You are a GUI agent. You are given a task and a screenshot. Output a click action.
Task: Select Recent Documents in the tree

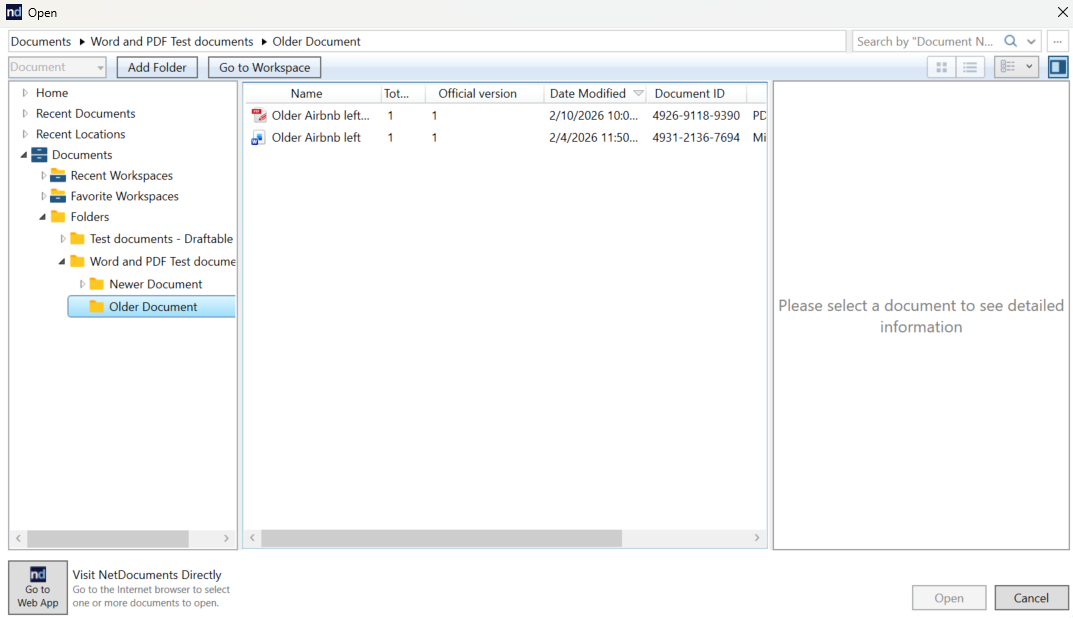pyautogui.click(x=86, y=113)
